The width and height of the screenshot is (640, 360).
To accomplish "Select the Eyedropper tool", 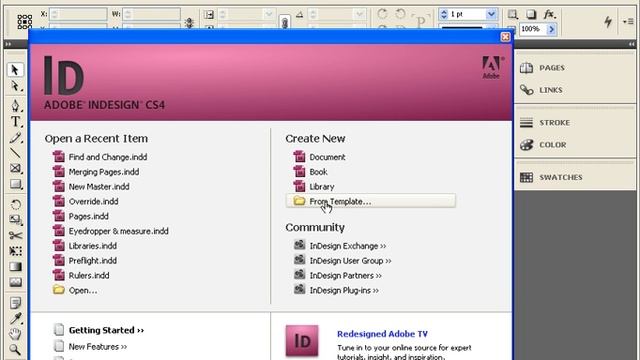I will pos(15,318).
